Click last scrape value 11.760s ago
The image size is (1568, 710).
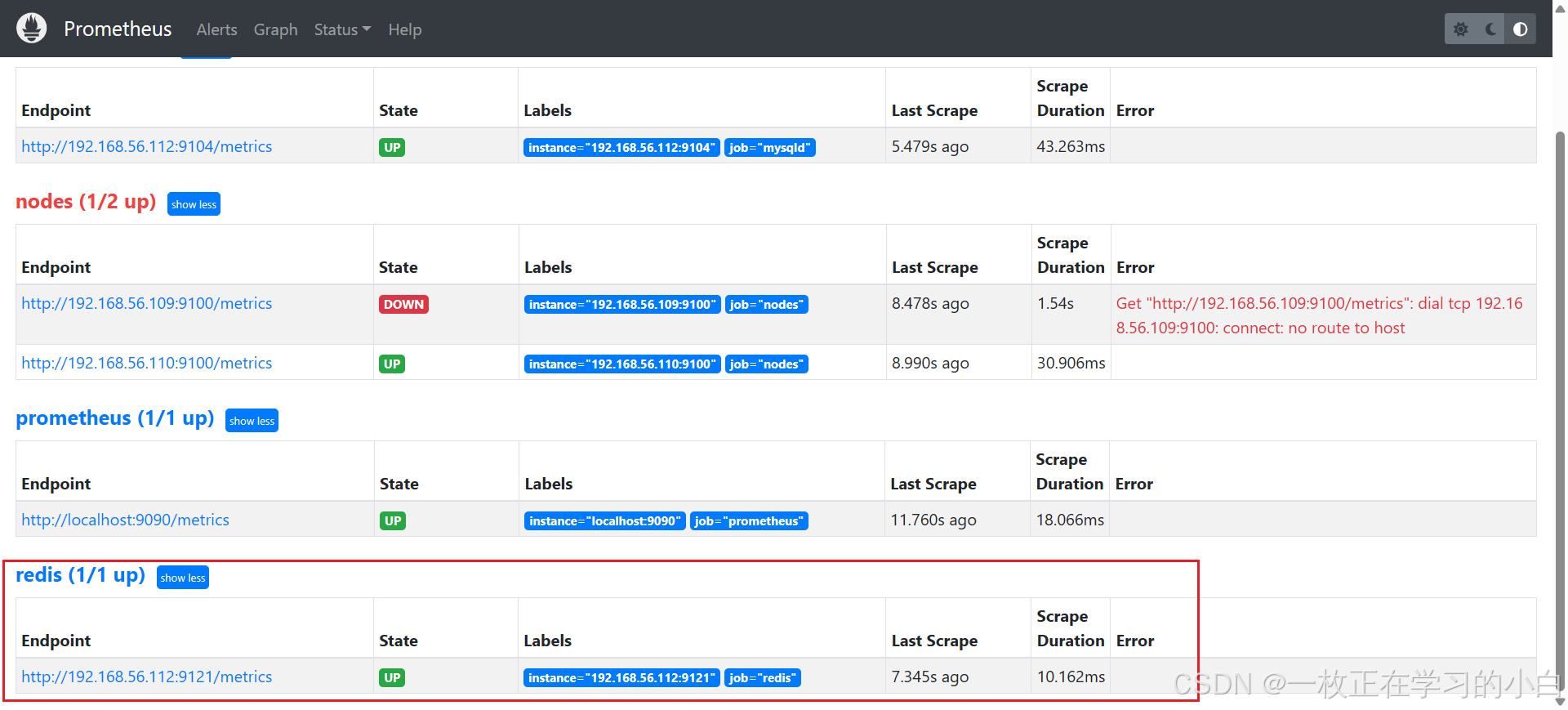coord(933,520)
